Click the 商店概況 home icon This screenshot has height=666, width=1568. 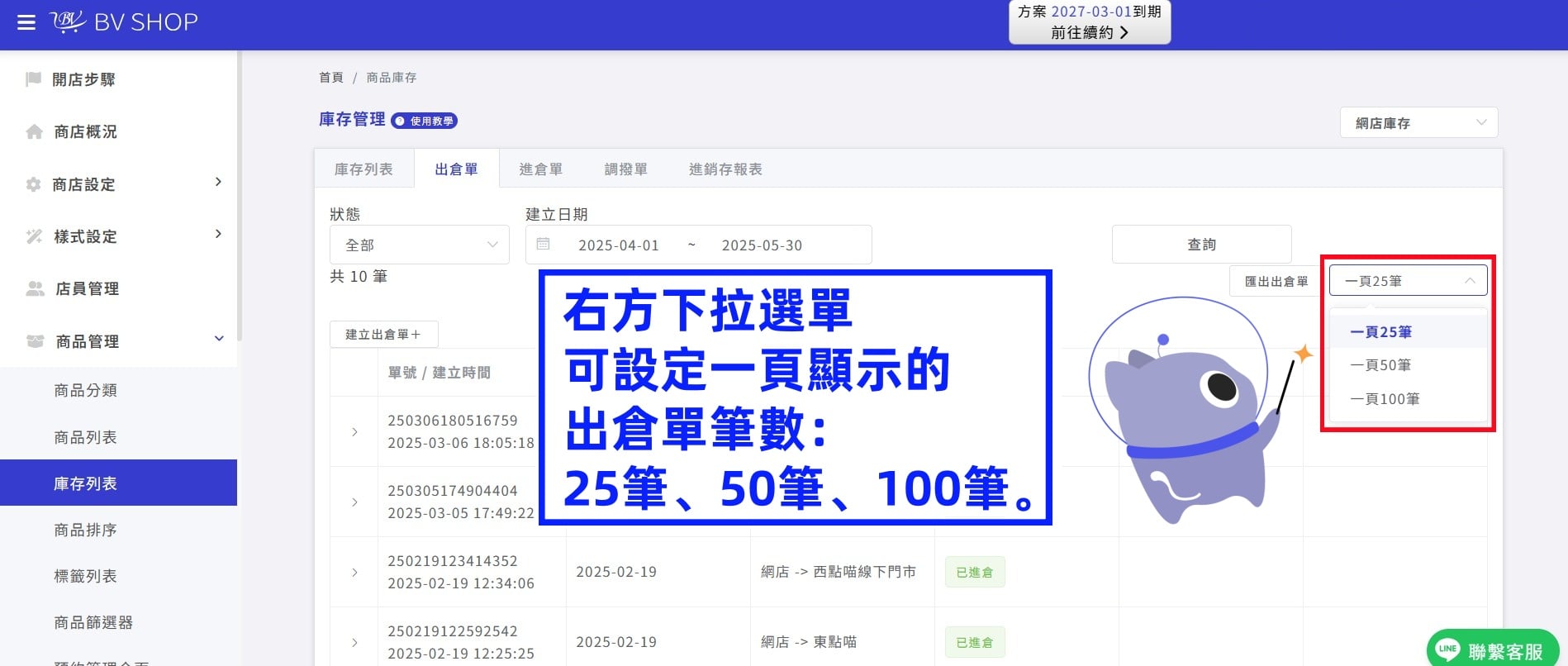pyautogui.click(x=34, y=132)
